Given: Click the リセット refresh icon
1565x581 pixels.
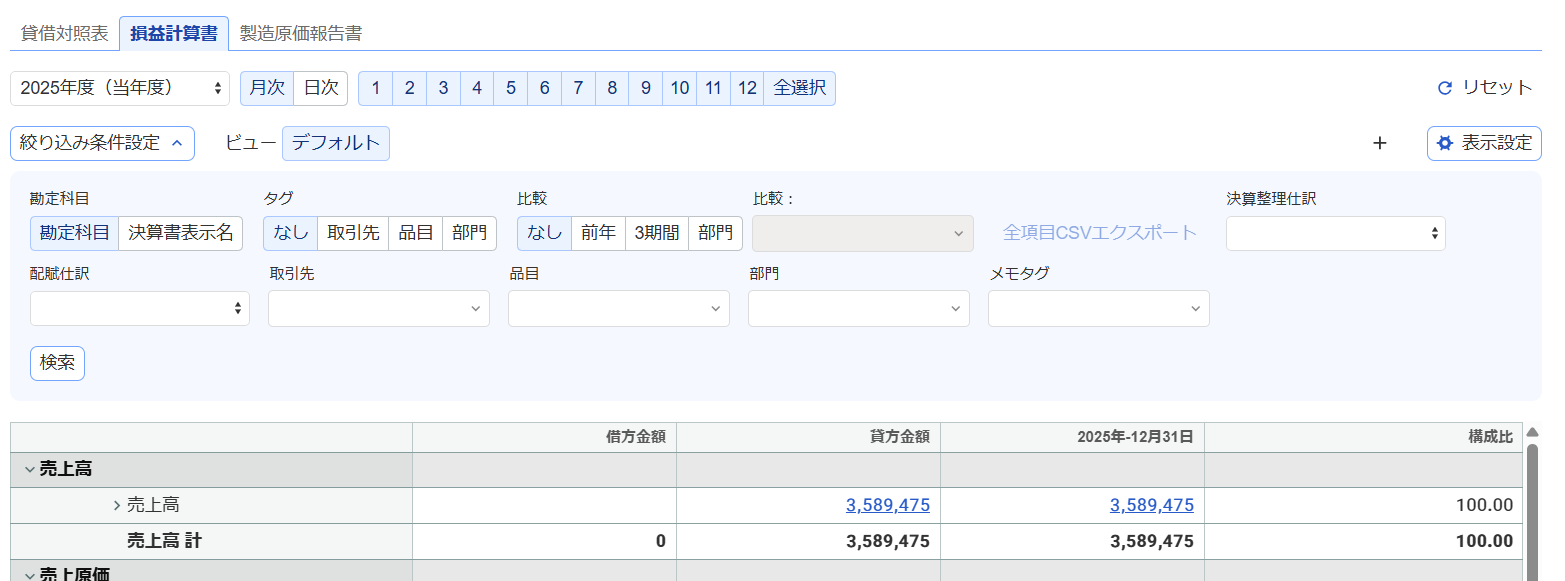Looking at the screenshot, I should 1444,88.
